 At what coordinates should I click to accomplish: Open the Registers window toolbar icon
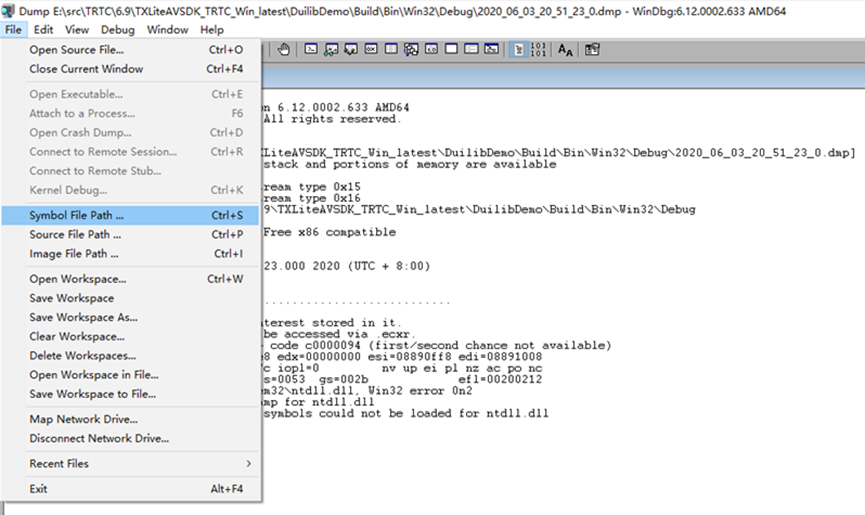pos(371,50)
